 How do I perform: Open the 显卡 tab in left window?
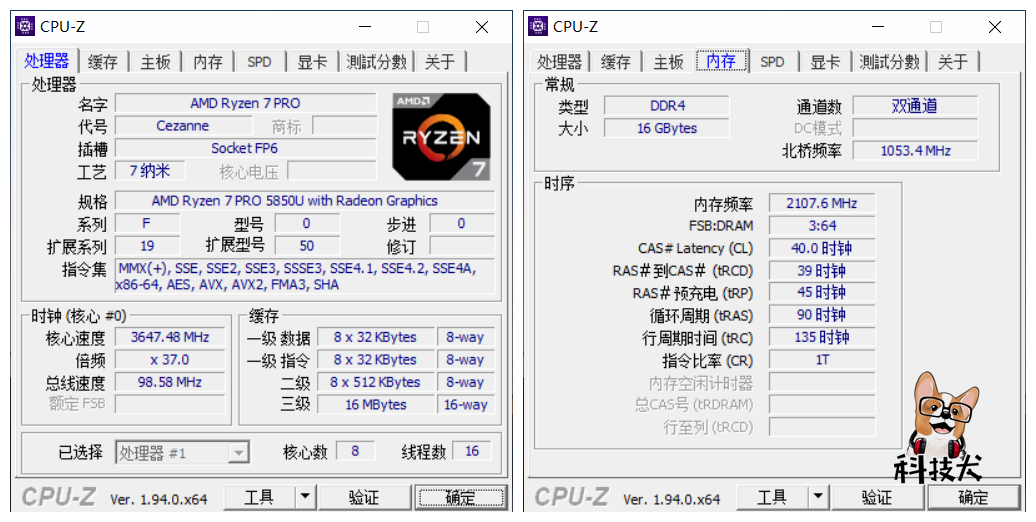point(312,62)
